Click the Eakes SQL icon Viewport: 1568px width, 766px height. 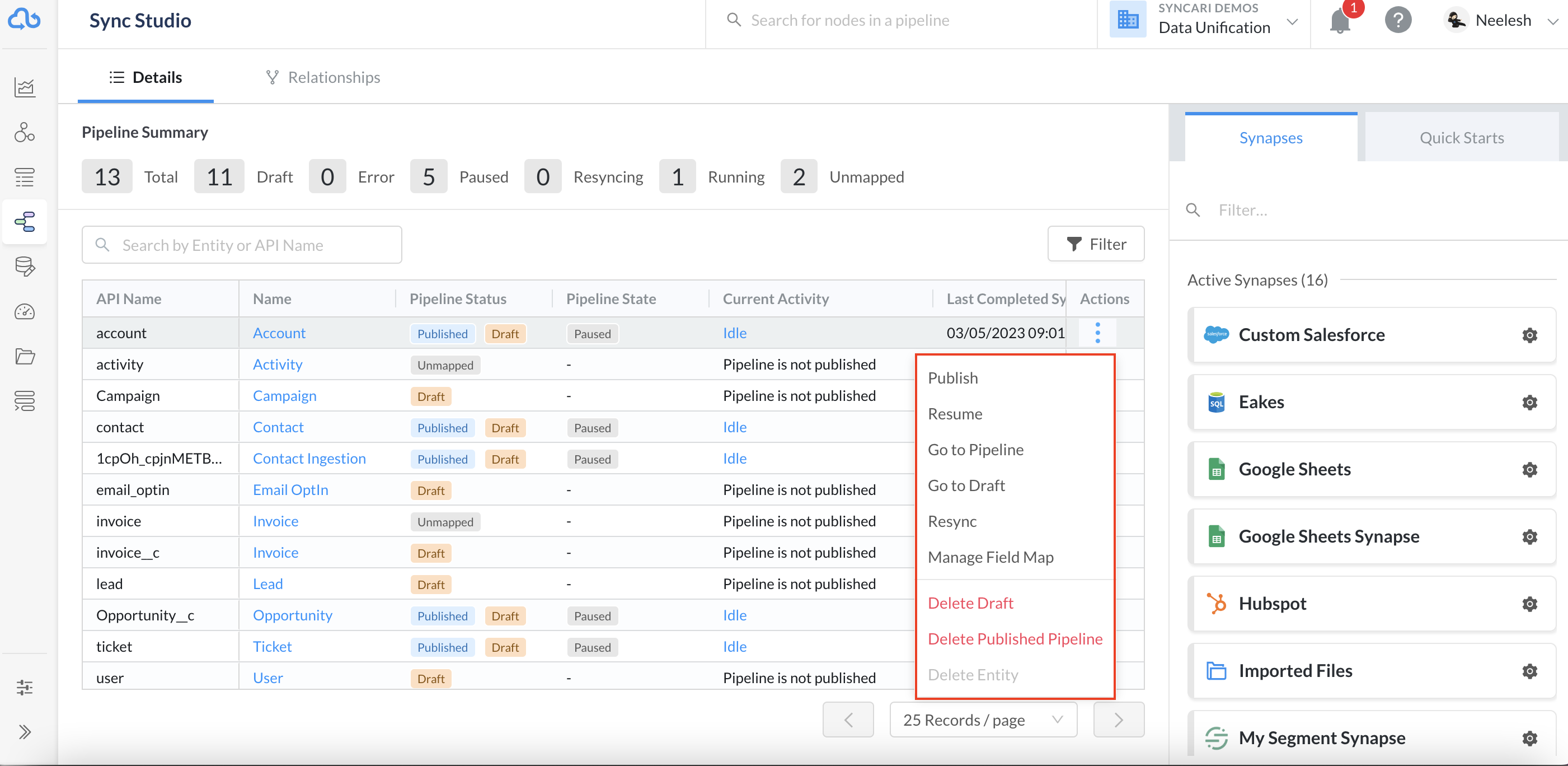pyautogui.click(x=1216, y=402)
